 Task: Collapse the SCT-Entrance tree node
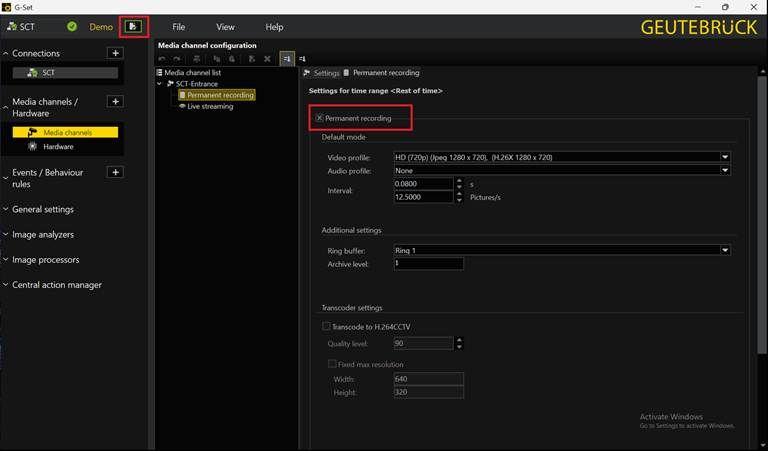click(160, 84)
